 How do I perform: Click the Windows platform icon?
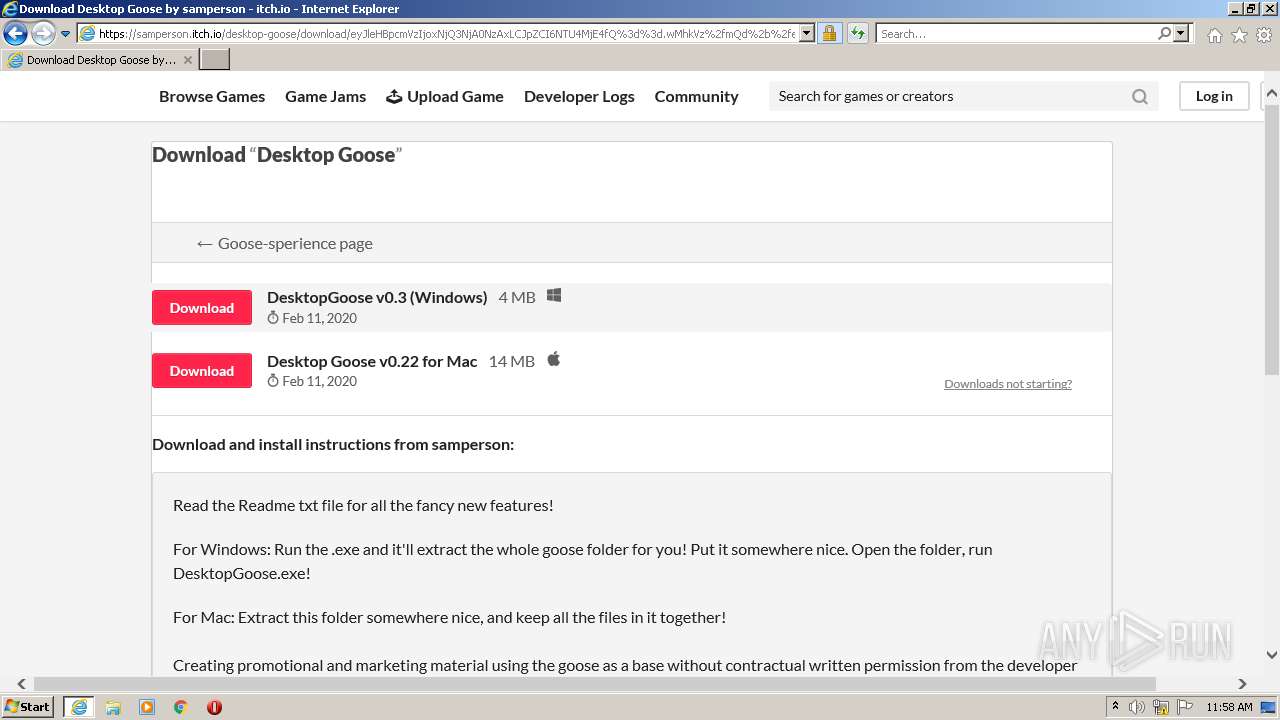tap(554, 295)
